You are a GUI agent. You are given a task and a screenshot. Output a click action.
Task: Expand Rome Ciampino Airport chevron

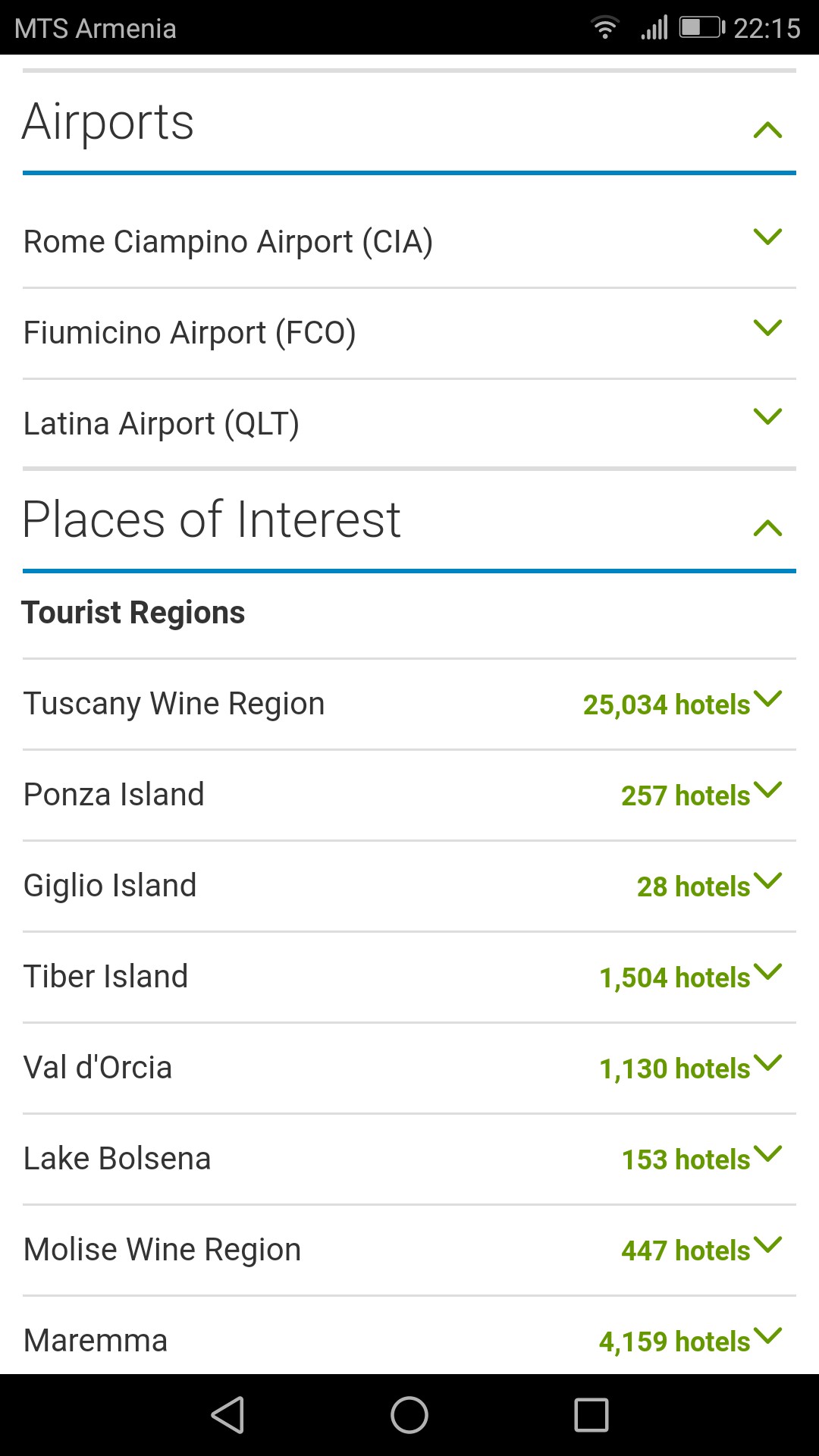pyautogui.click(x=767, y=237)
